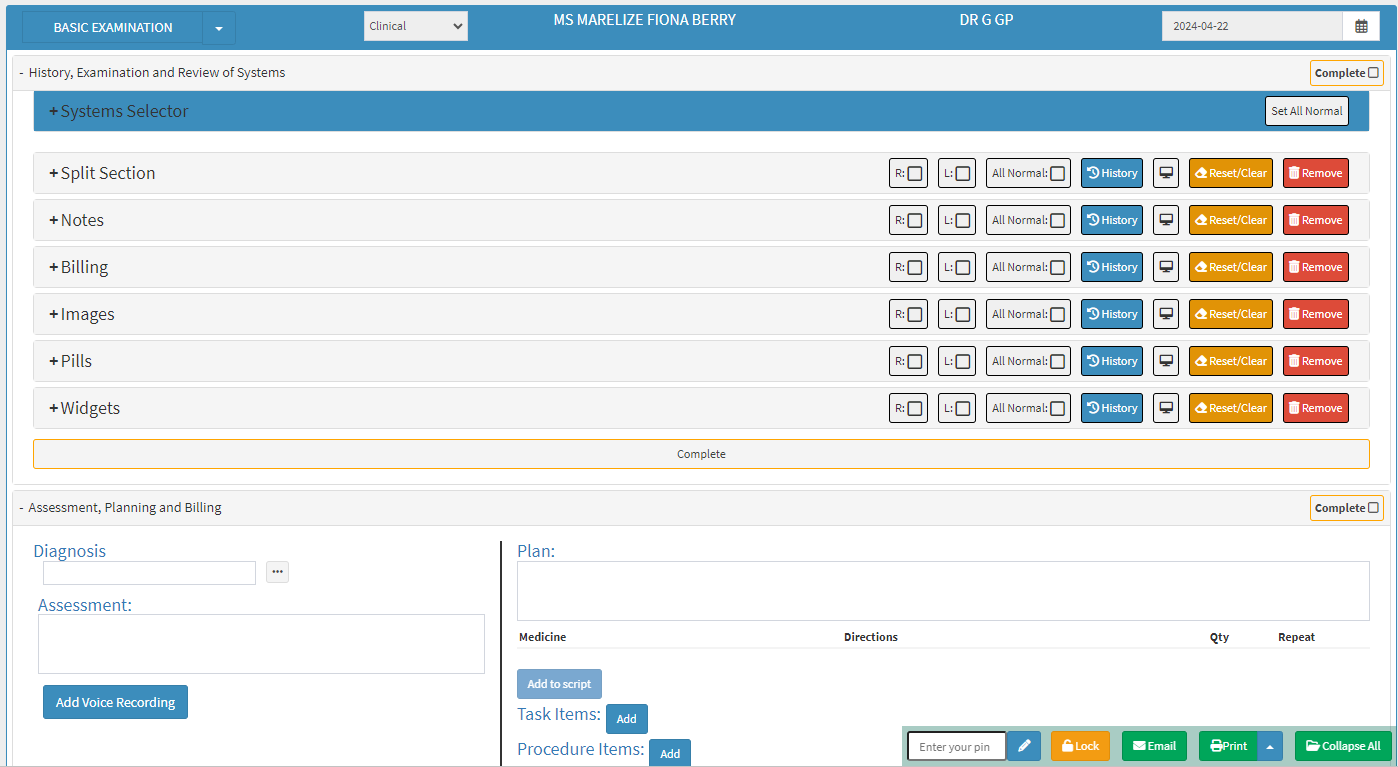Screen dimensions: 1398x767
Task: Click the monitor icon in Pills row
Action: tap(1165, 361)
